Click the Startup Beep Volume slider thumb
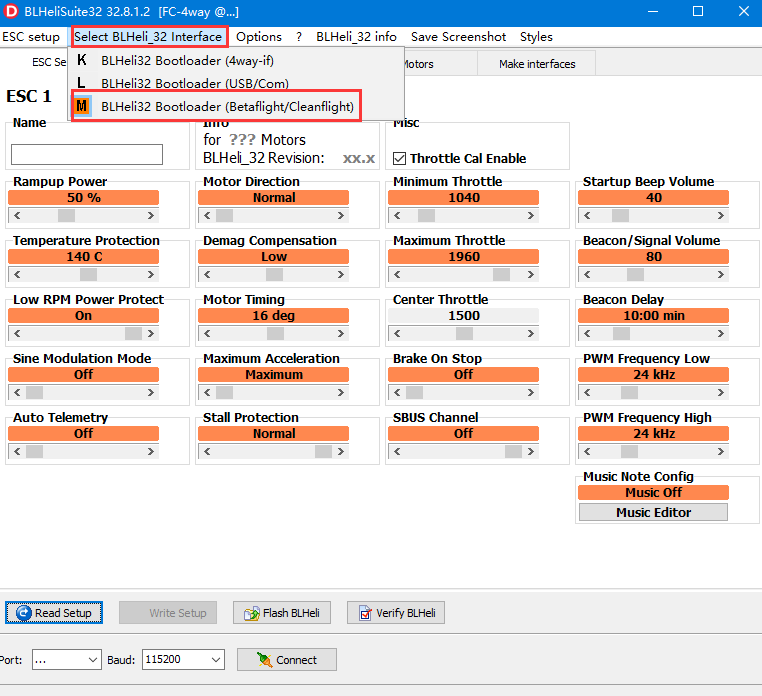 620,215
